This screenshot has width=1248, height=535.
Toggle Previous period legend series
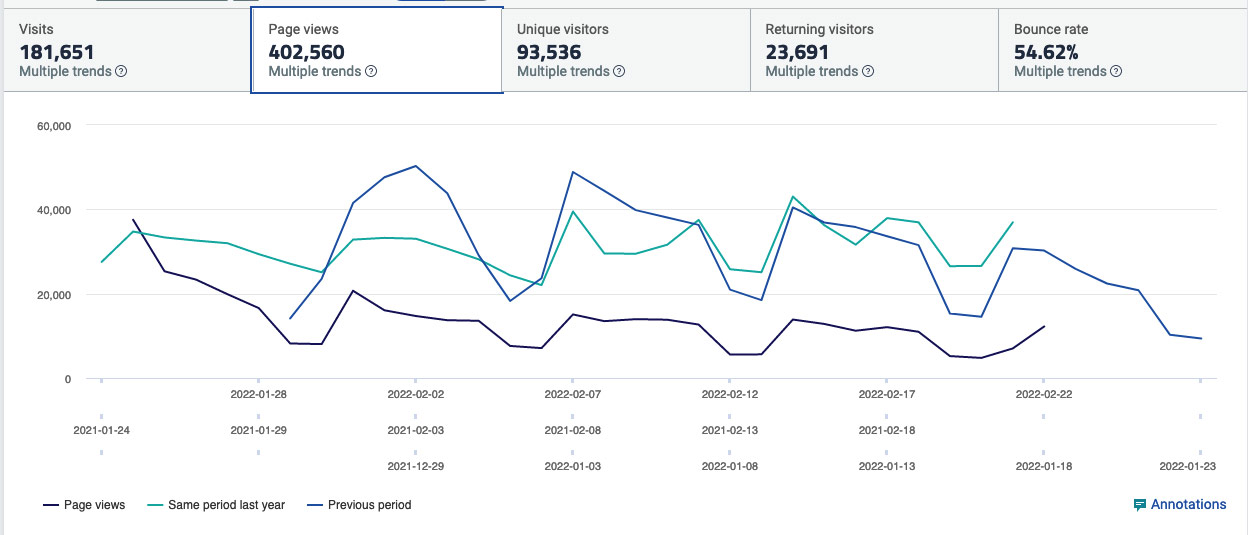click(359, 505)
